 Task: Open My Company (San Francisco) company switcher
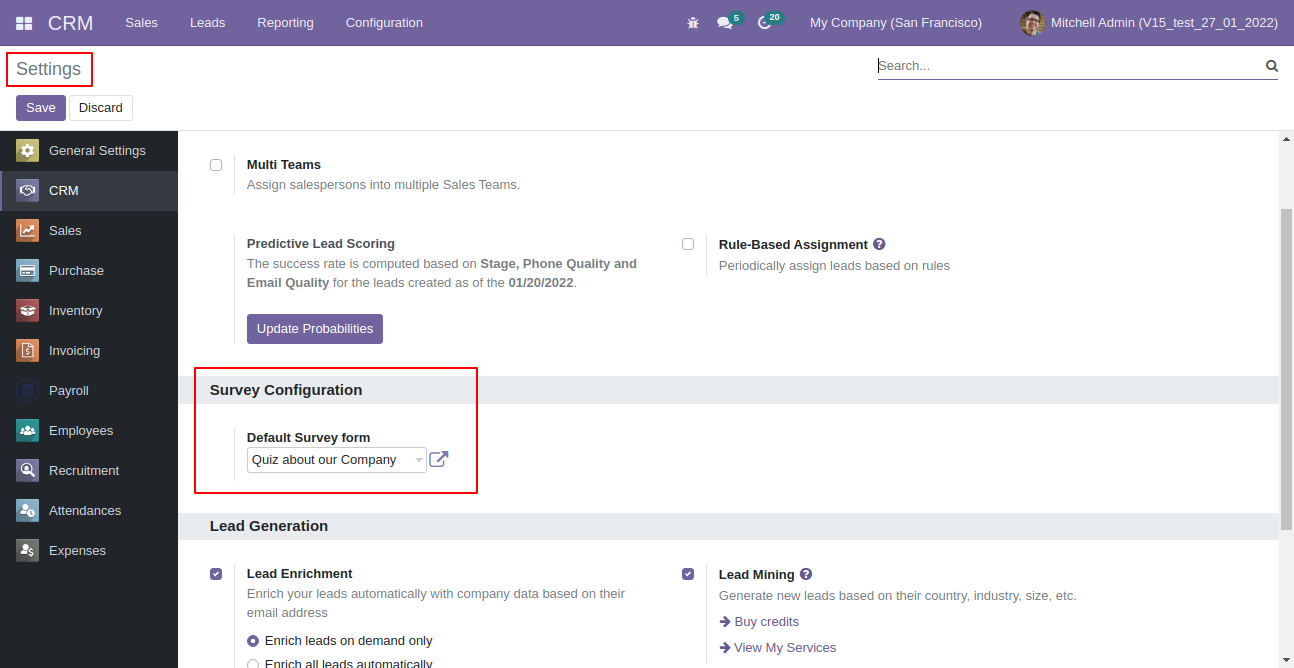[896, 23]
